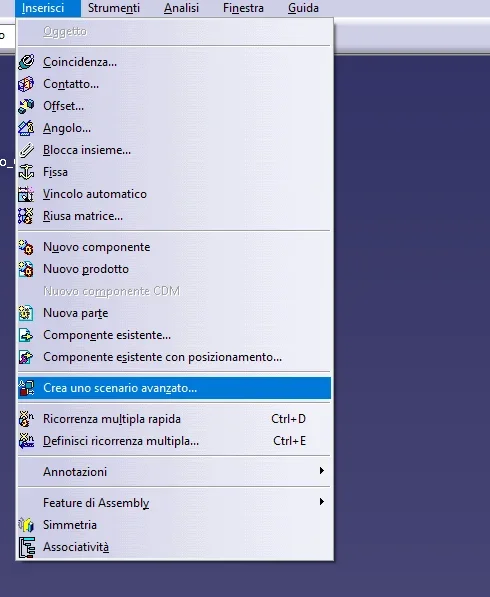Click the Nuovo componente icon
The image size is (490, 597).
tap(26, 247)
